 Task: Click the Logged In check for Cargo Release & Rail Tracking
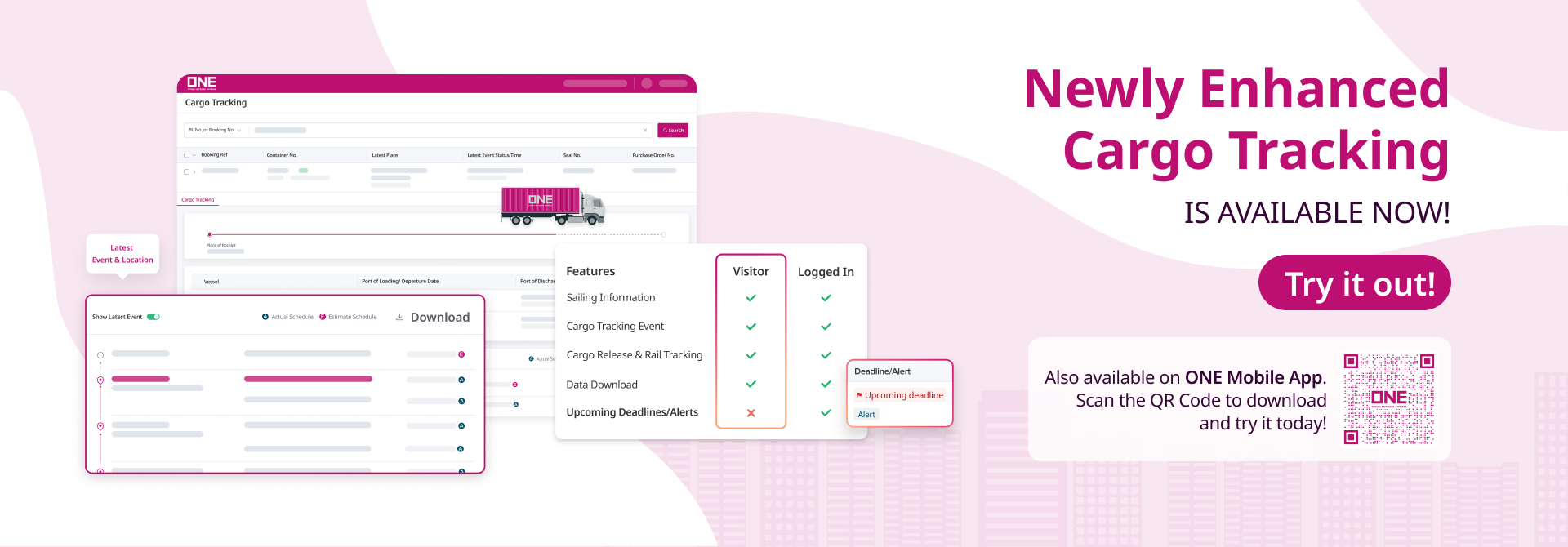point(826,355)
